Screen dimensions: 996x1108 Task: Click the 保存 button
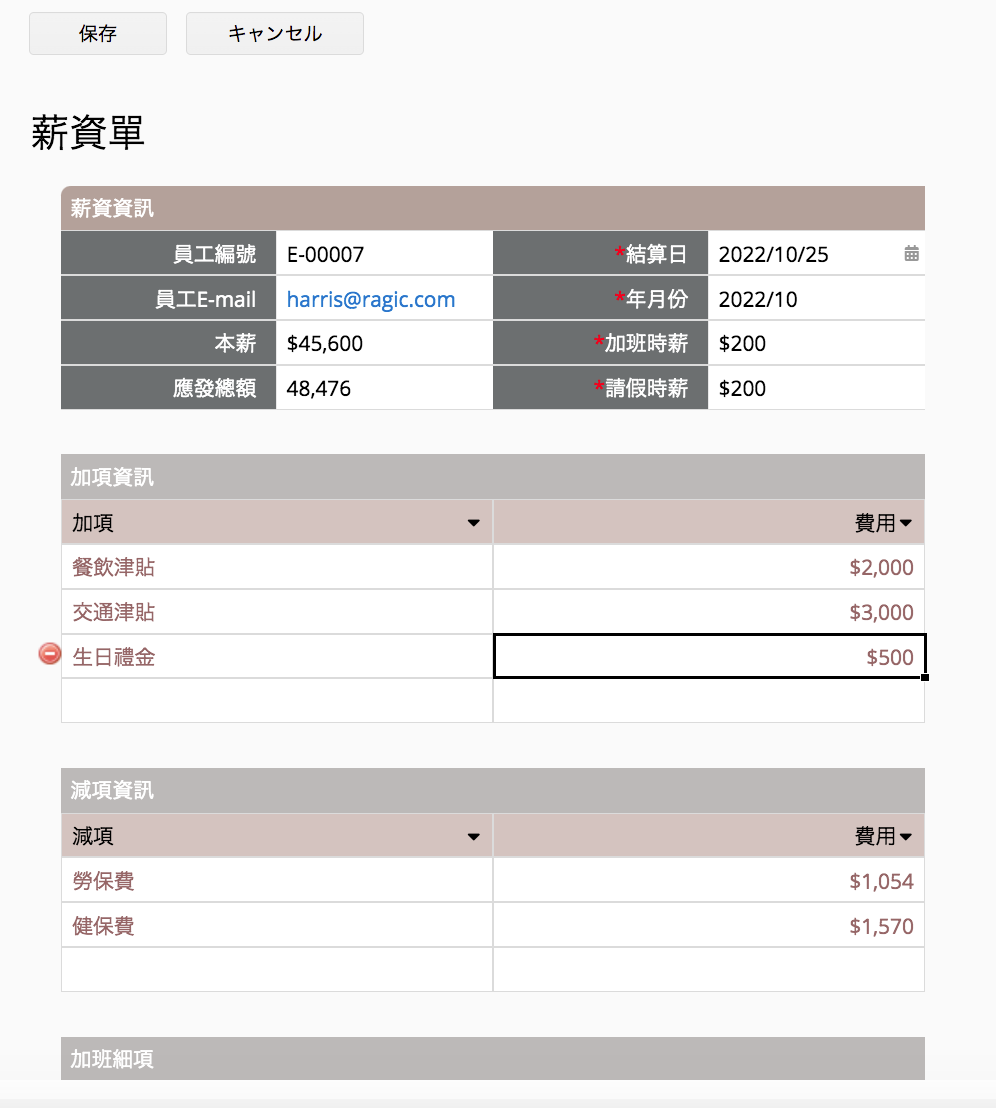(x=97, y=33)
